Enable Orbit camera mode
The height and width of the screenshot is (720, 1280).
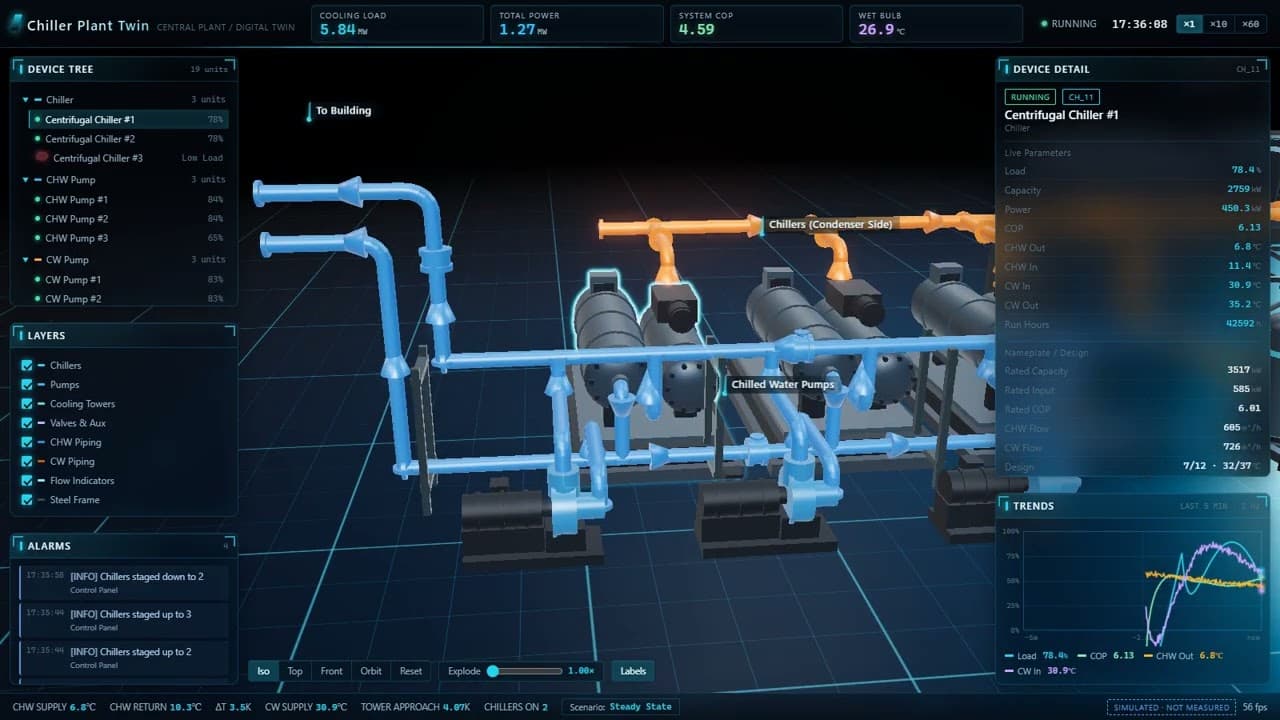[x=371, y=671]
